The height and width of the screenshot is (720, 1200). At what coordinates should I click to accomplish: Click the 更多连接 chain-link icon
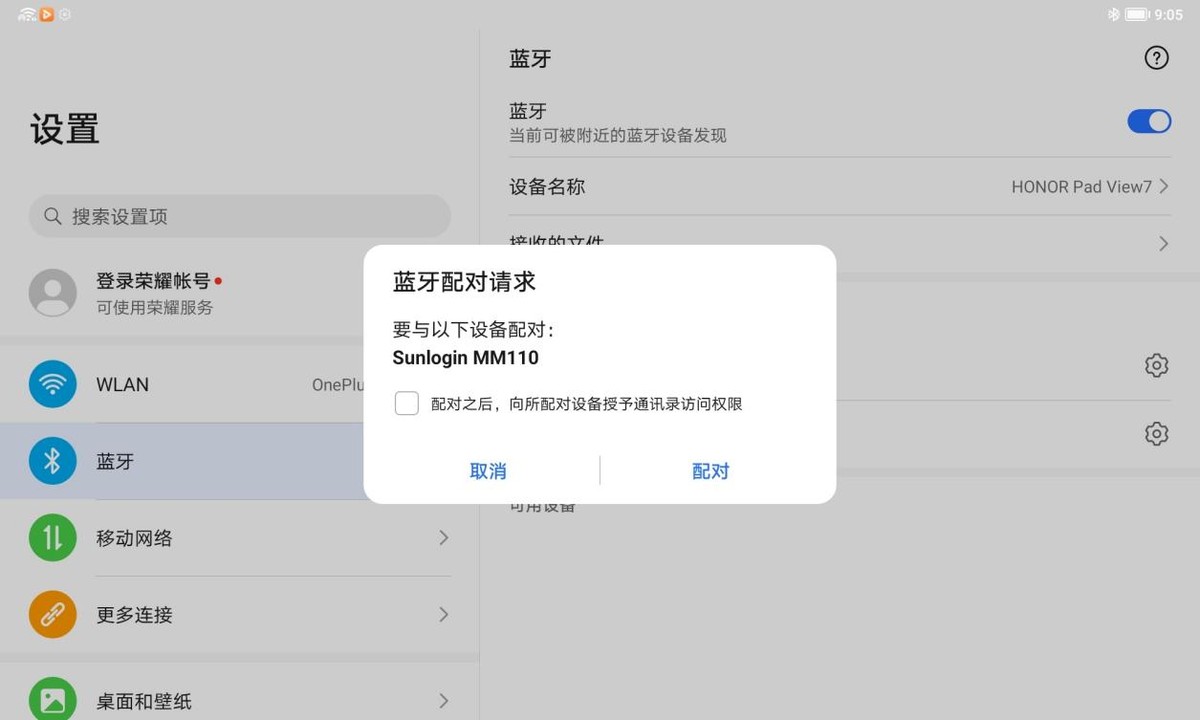[52, 615]
